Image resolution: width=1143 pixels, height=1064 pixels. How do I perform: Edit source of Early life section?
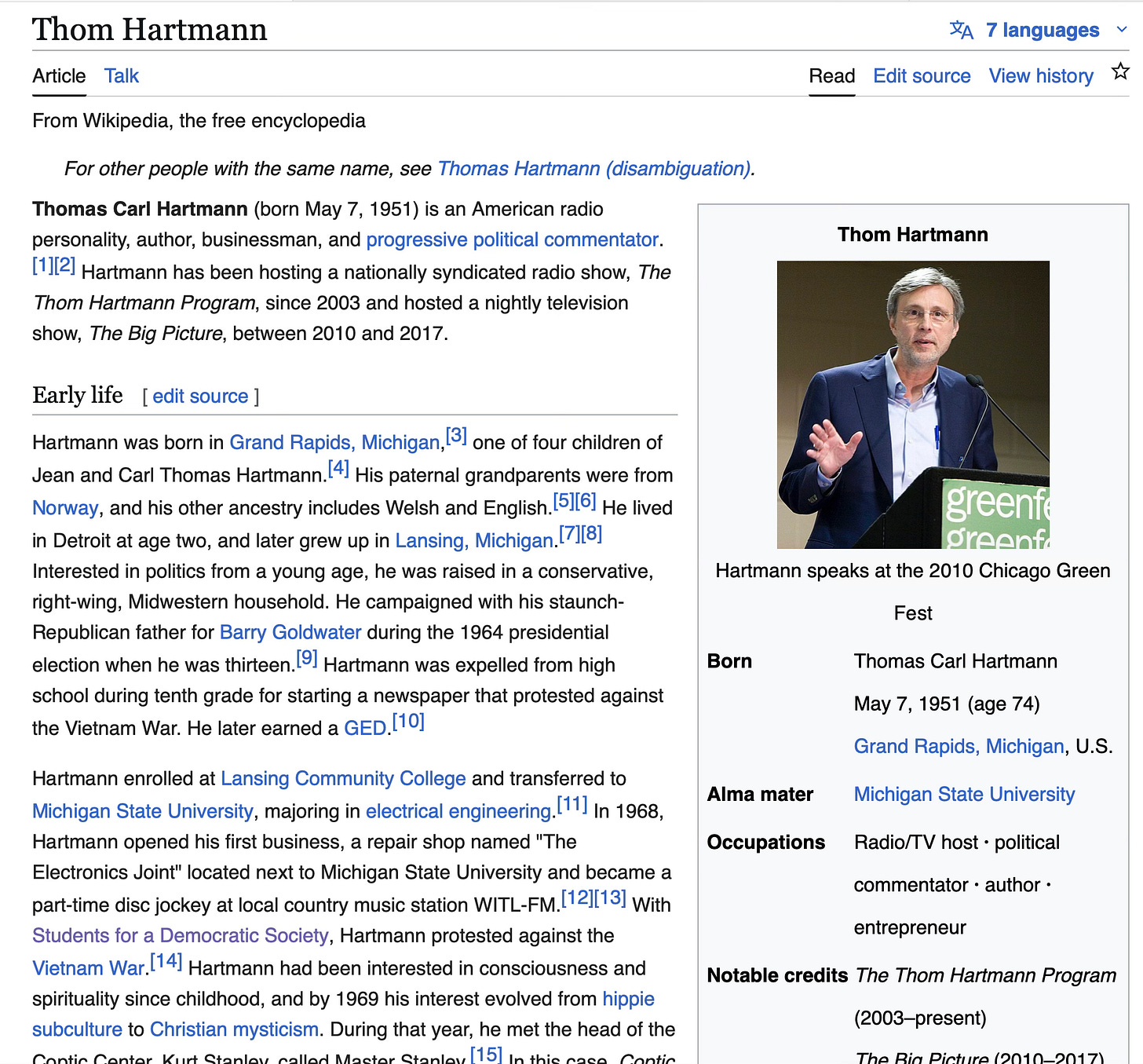pyautogui.click(x=200, y=397)
